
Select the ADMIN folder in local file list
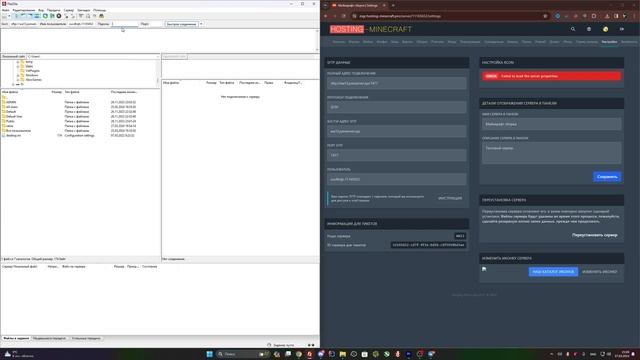[11, 102]
